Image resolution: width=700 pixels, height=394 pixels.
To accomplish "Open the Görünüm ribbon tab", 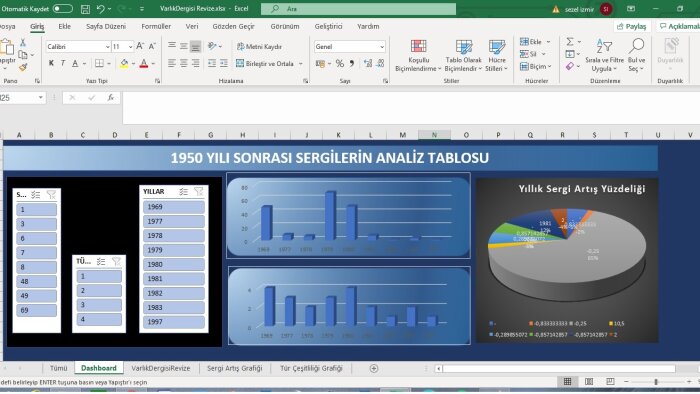I will [x=285, y=26].
